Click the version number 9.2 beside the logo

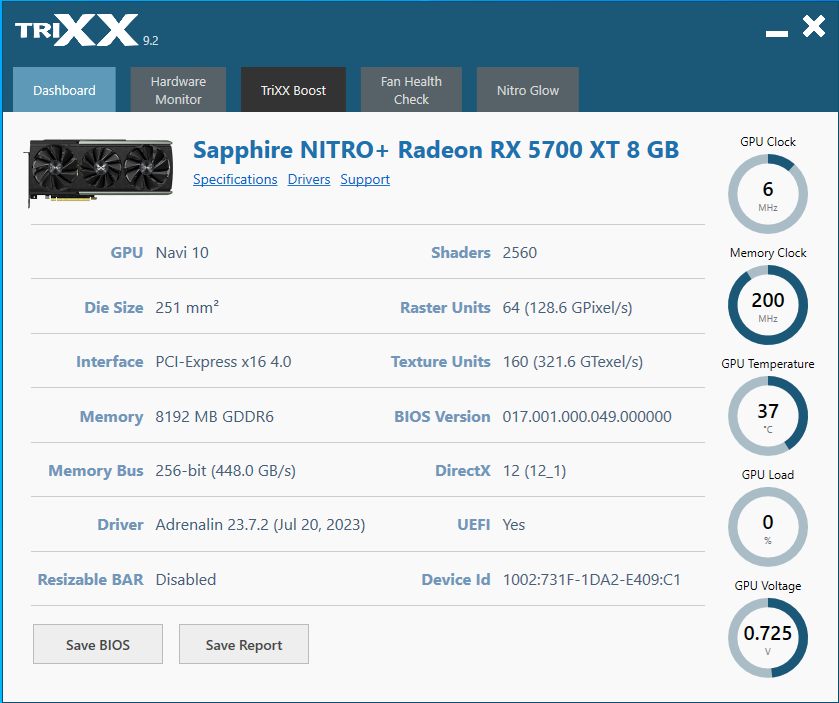pos(150,41)
